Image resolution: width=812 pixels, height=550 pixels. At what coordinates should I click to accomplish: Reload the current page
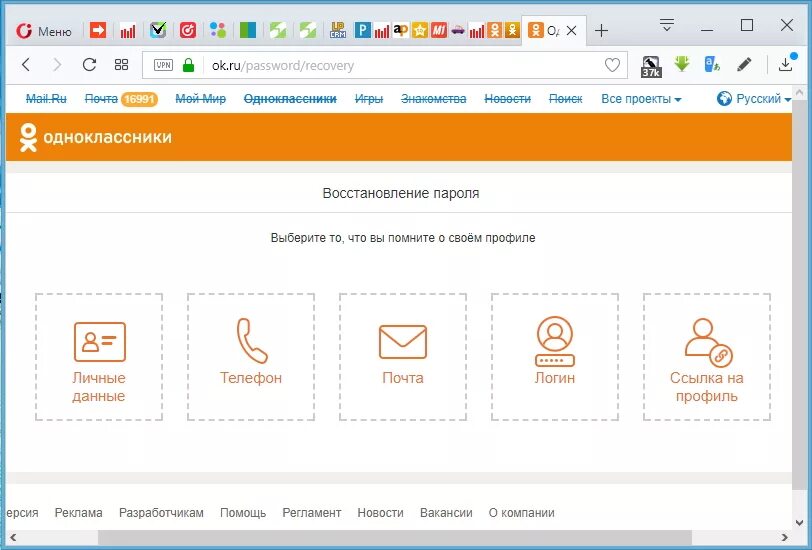90,65
